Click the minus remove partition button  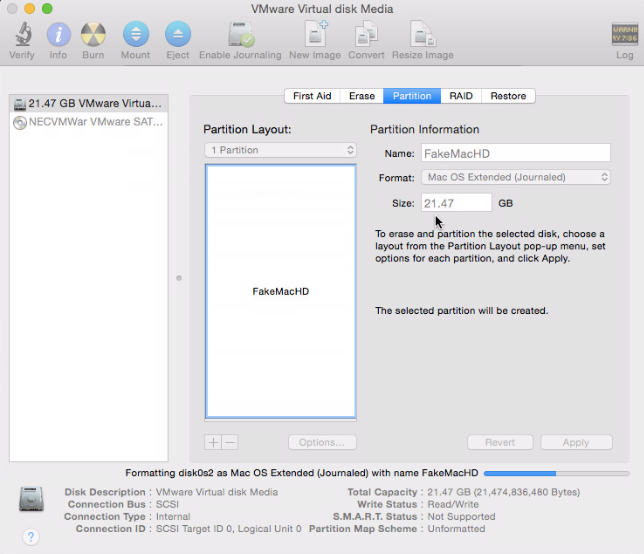coord(230,442)
